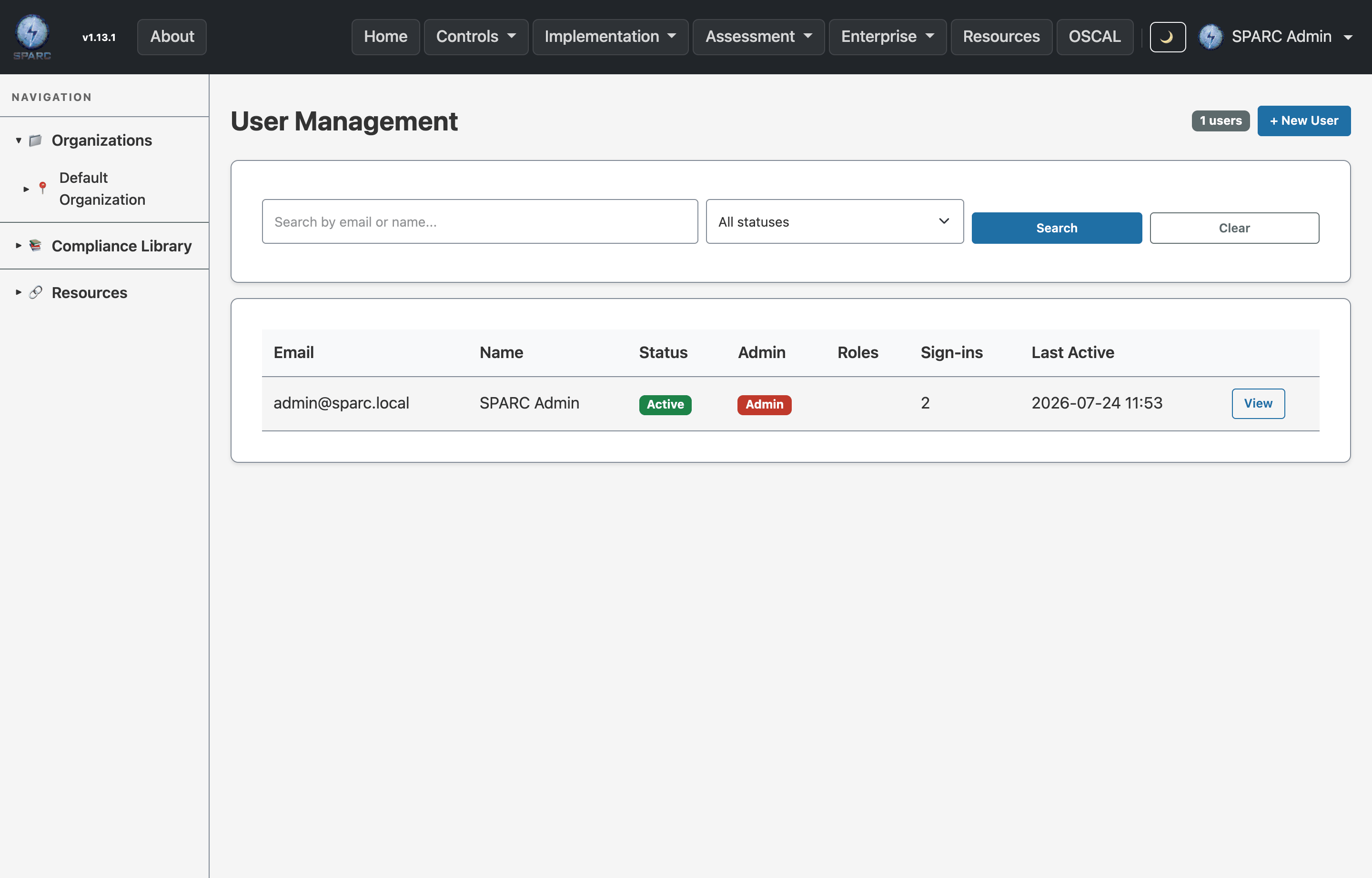The image size is (1372, 878).
Task: Click the blue Search button
Action: click(x=1056, y=228)
